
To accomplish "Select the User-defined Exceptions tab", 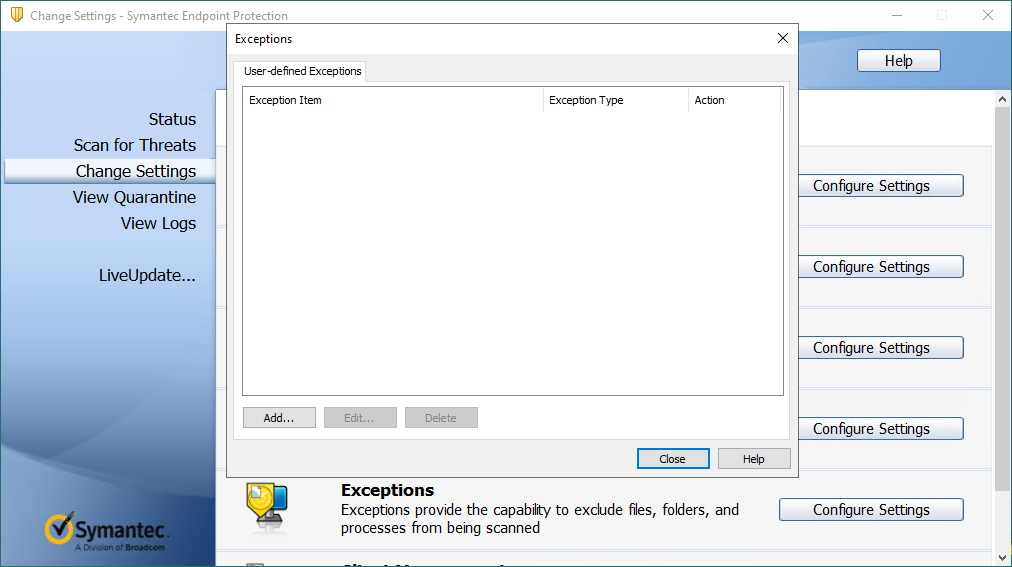I will point(302,71).
